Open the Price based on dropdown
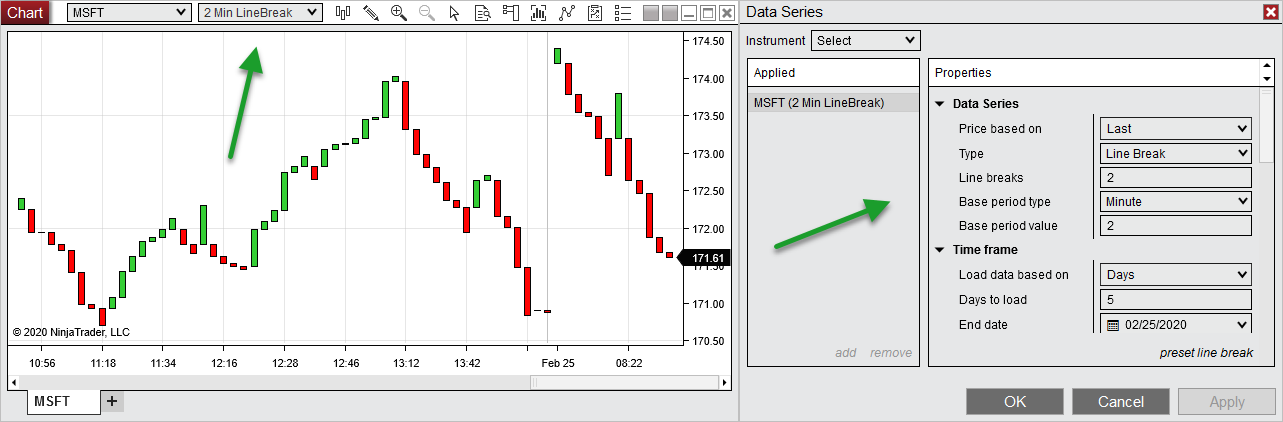The height and width of the screenshot is (422, 1283). pyautogui.click(x=1177, y=128)
